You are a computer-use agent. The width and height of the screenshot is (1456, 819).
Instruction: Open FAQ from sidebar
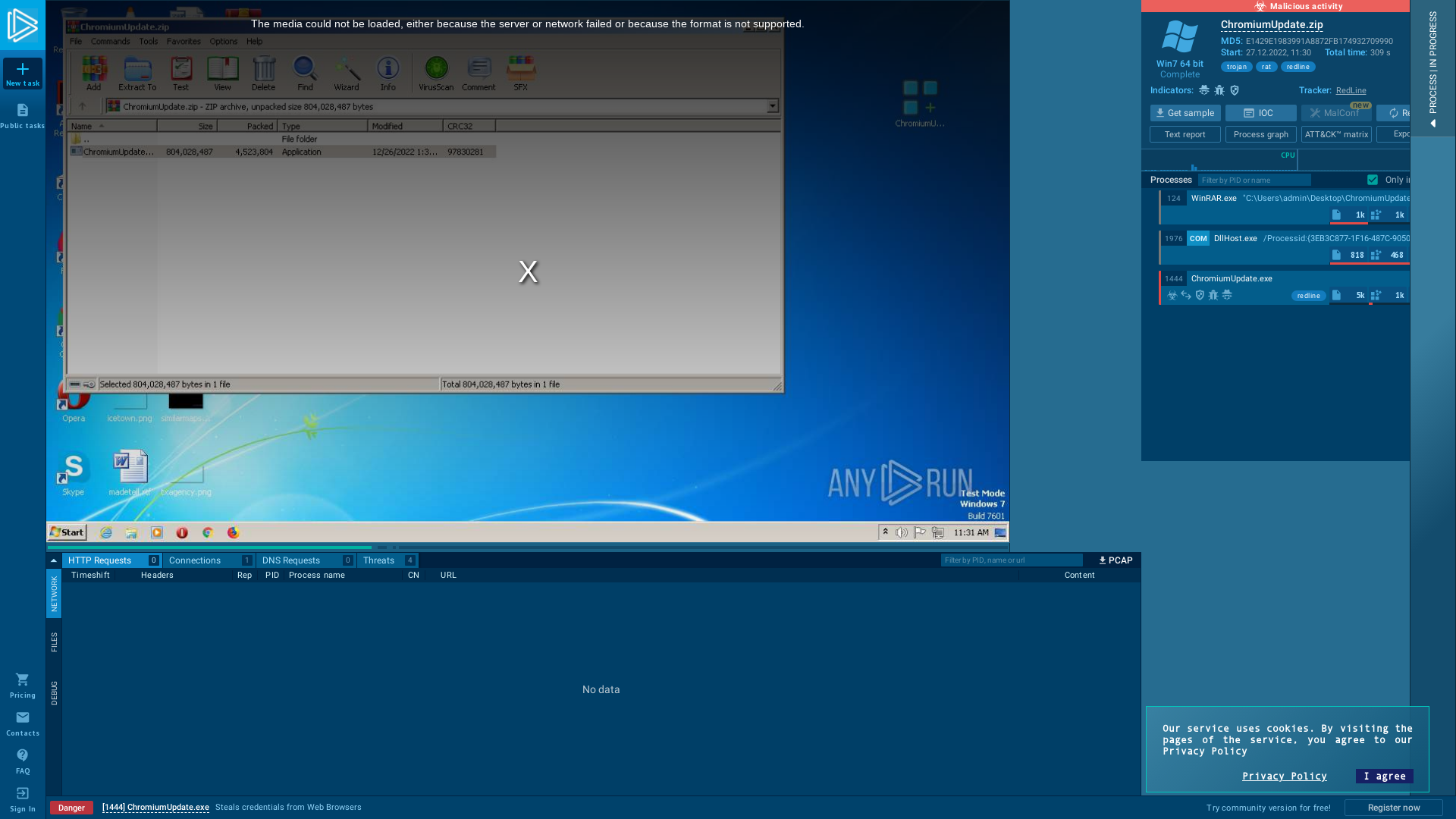23,761
